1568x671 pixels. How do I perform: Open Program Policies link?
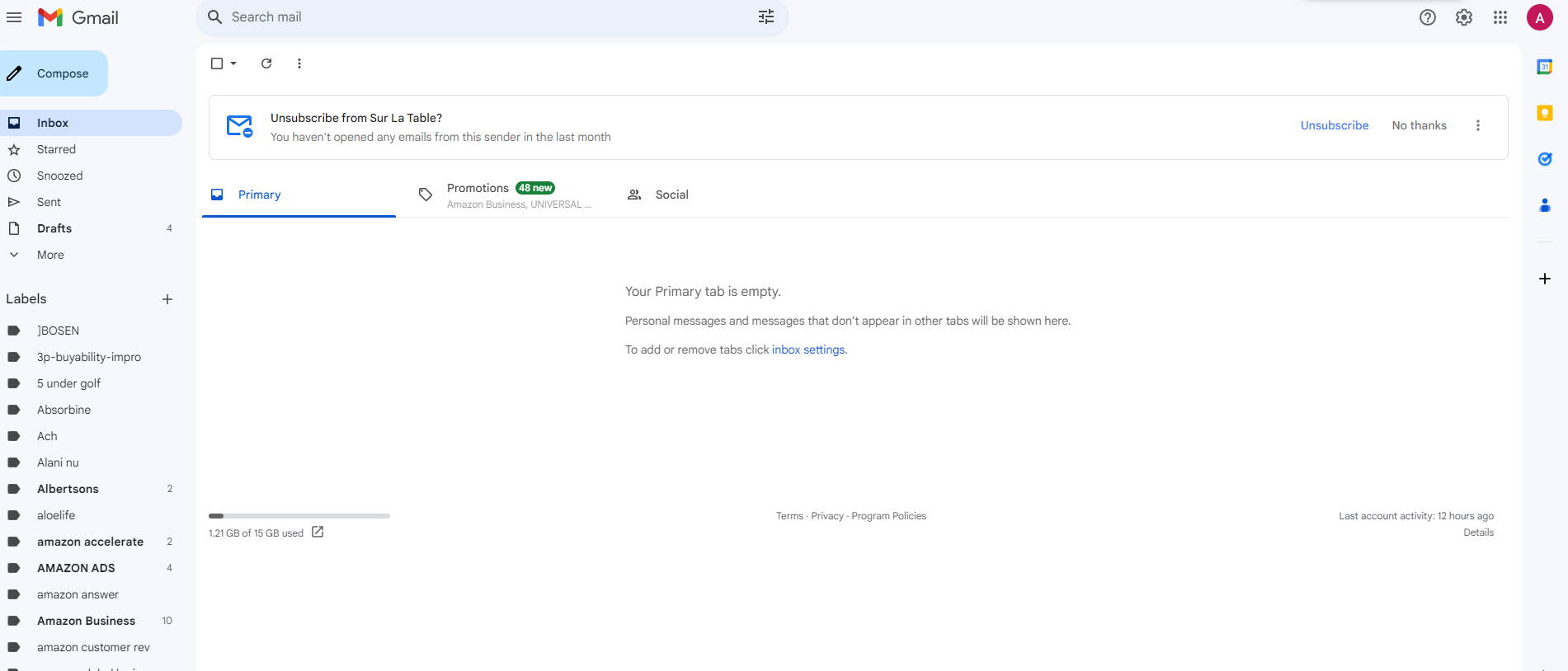[x=888, y=516]
